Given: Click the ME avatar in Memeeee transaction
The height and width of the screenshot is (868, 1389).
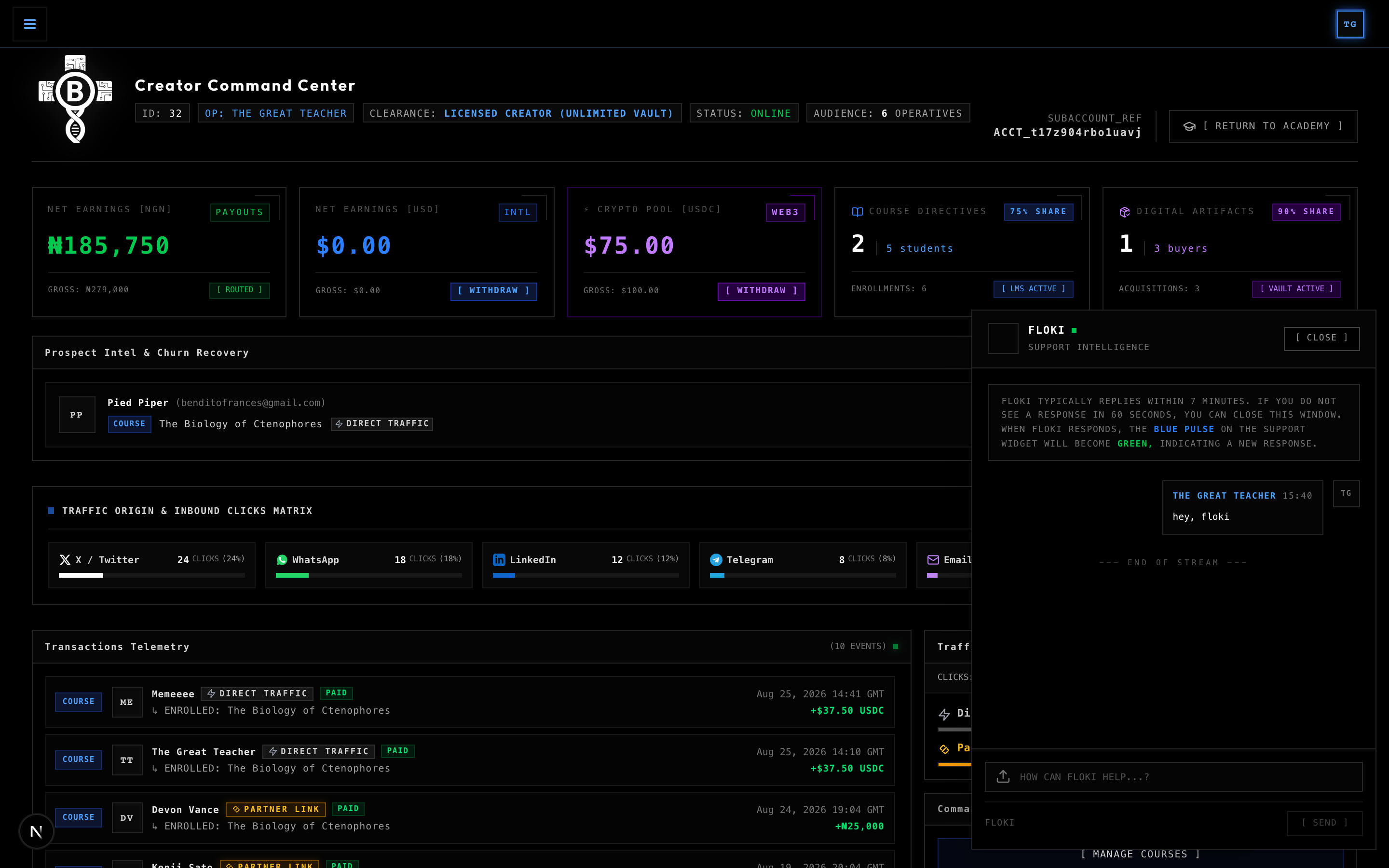Looking at the screenshot, I should click(x=127, y=702).
